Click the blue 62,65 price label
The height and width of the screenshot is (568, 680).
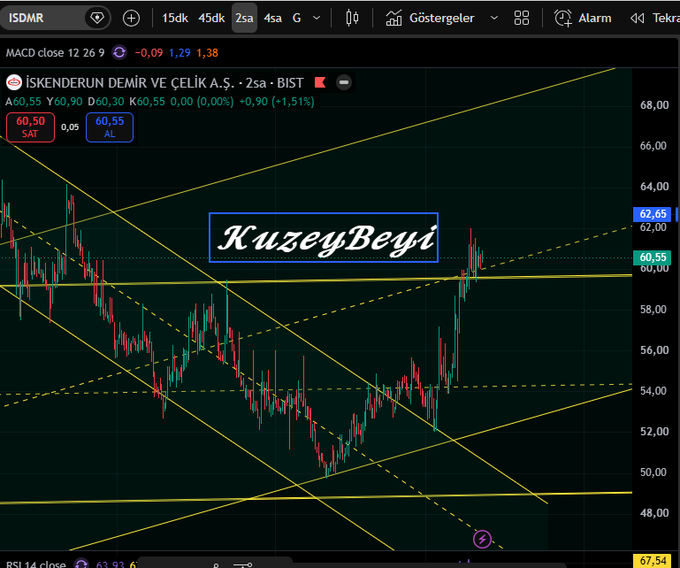(x=653, y=214)
